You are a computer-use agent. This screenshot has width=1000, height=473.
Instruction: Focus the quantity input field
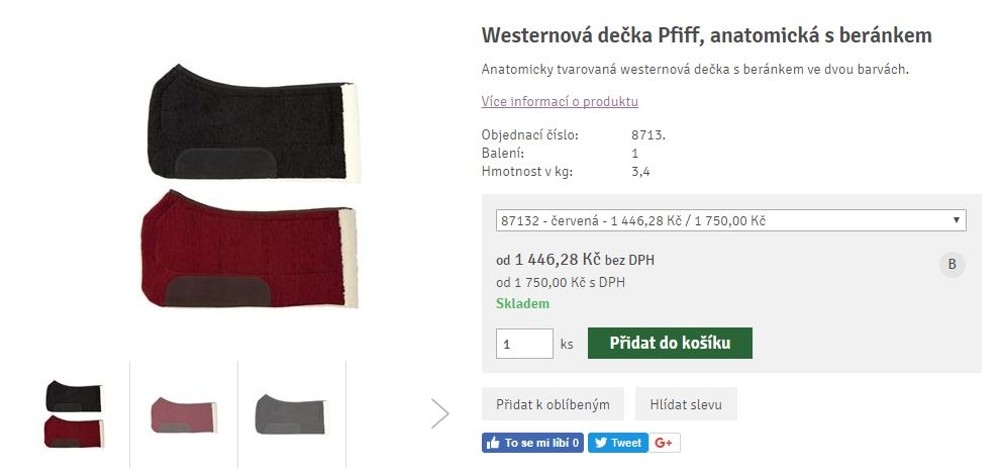coord(524,343)
